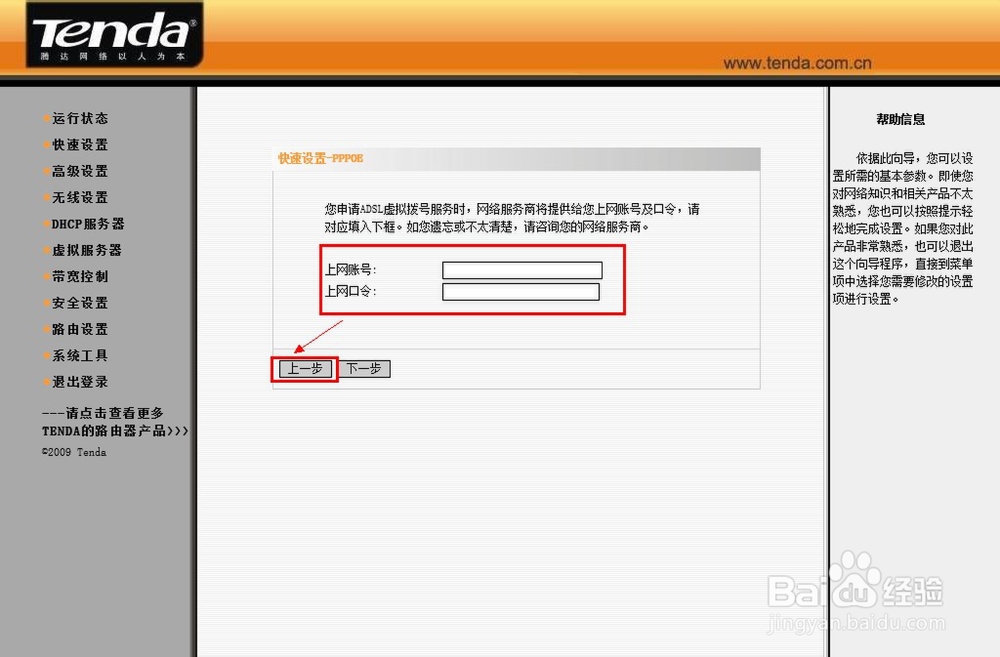The width and height of the screenshot is (1000, 657).
Task: Open 运行状态 in the sidebar
Action: click(80, 118)
